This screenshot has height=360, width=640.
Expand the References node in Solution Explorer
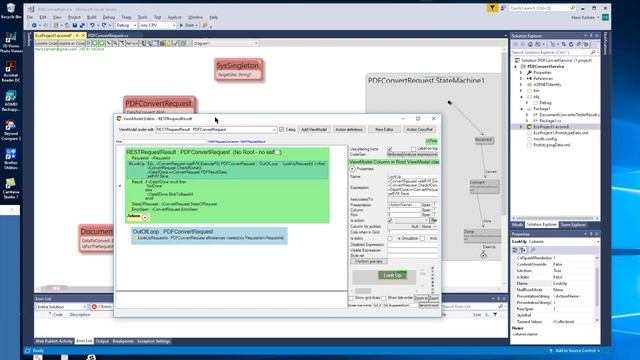(521, 78)
